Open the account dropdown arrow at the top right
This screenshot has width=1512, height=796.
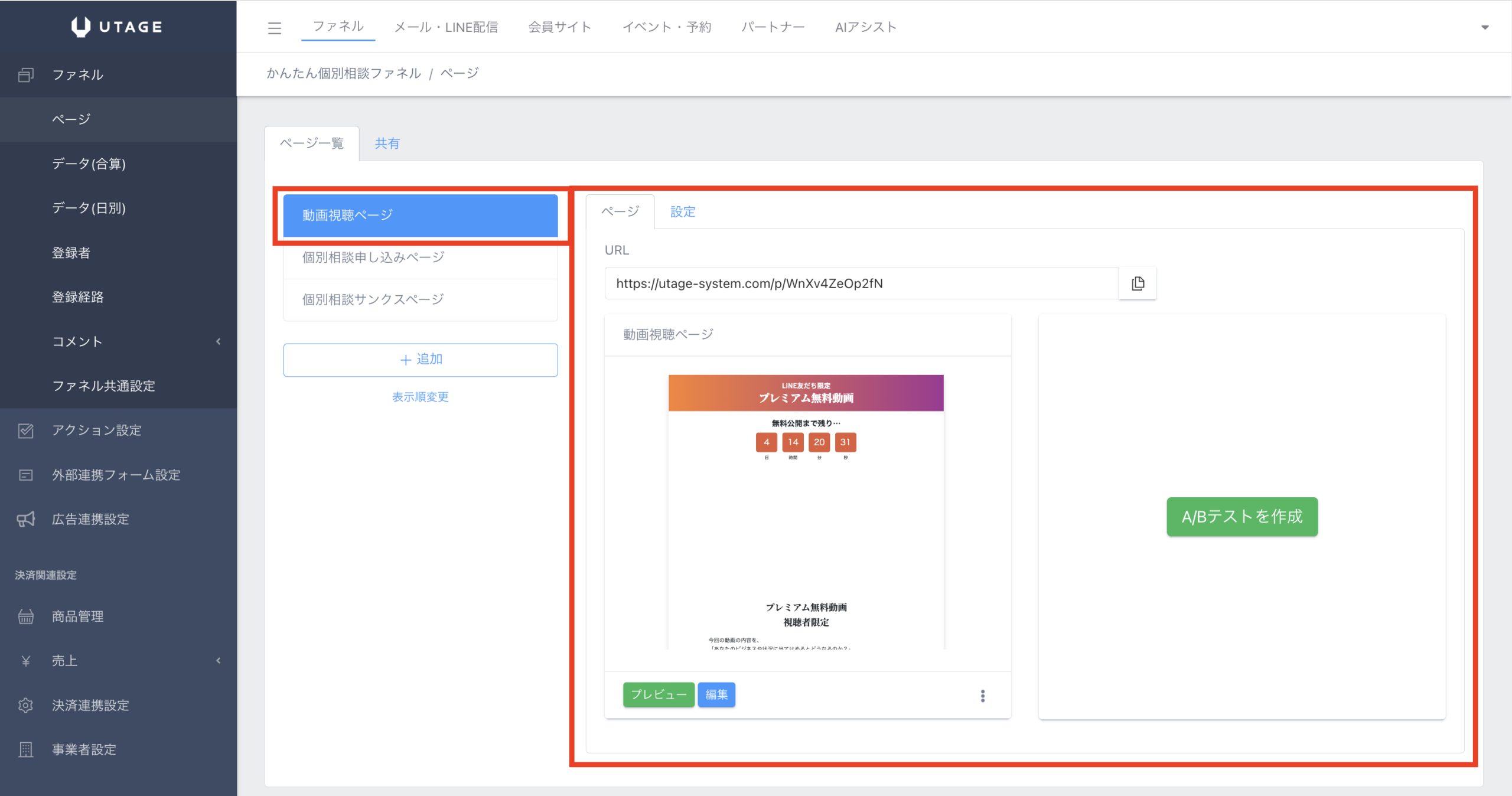[1485, 27]
